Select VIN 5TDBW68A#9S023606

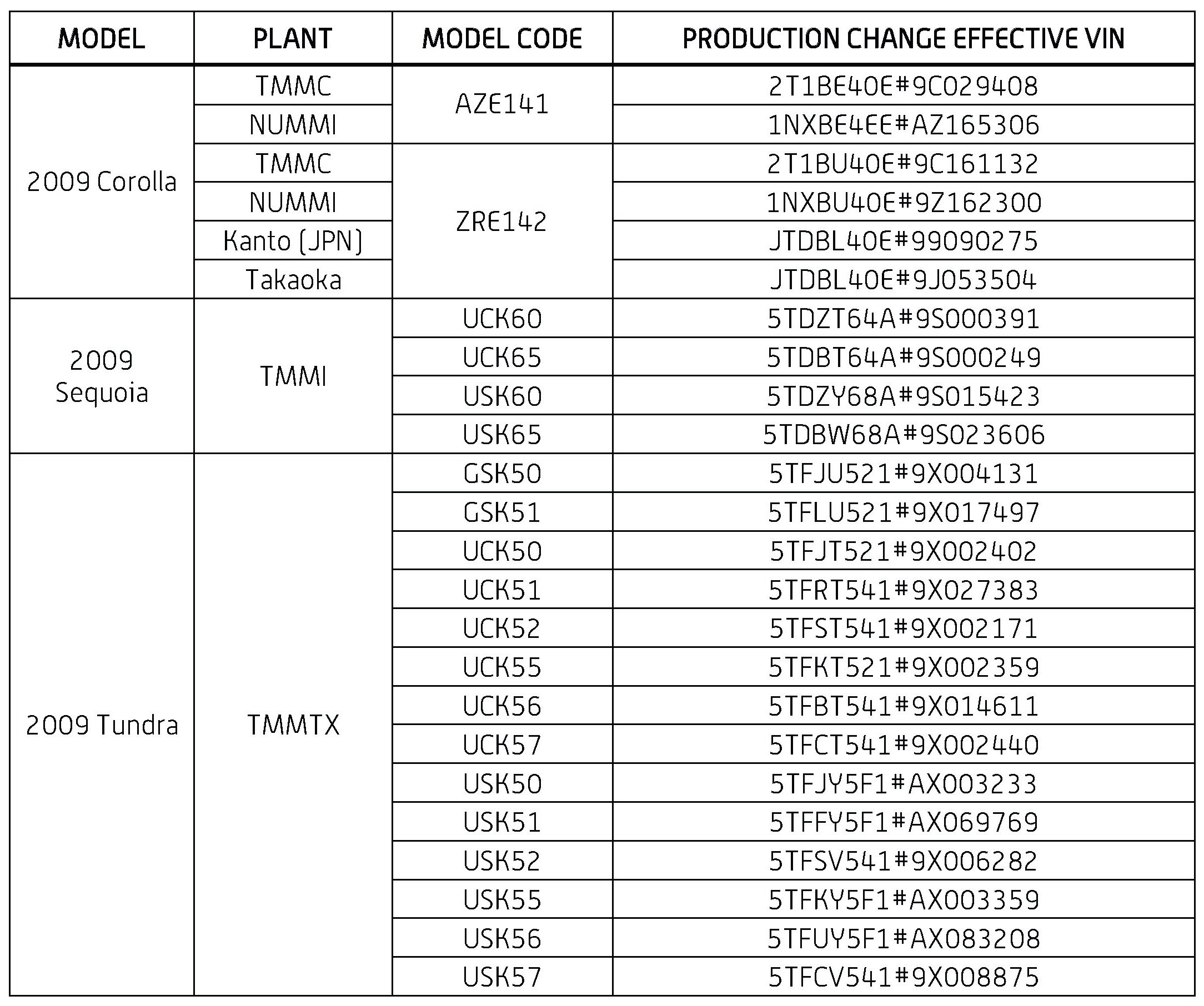(x=903, y=435)
